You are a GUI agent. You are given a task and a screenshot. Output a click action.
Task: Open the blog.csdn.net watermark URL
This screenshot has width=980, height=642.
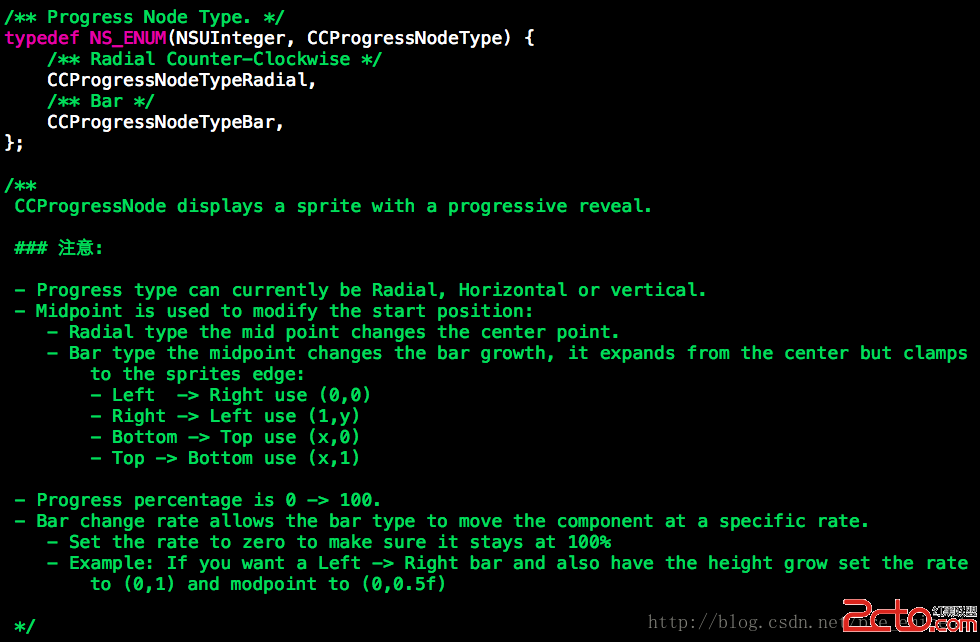tap(745, 622)
